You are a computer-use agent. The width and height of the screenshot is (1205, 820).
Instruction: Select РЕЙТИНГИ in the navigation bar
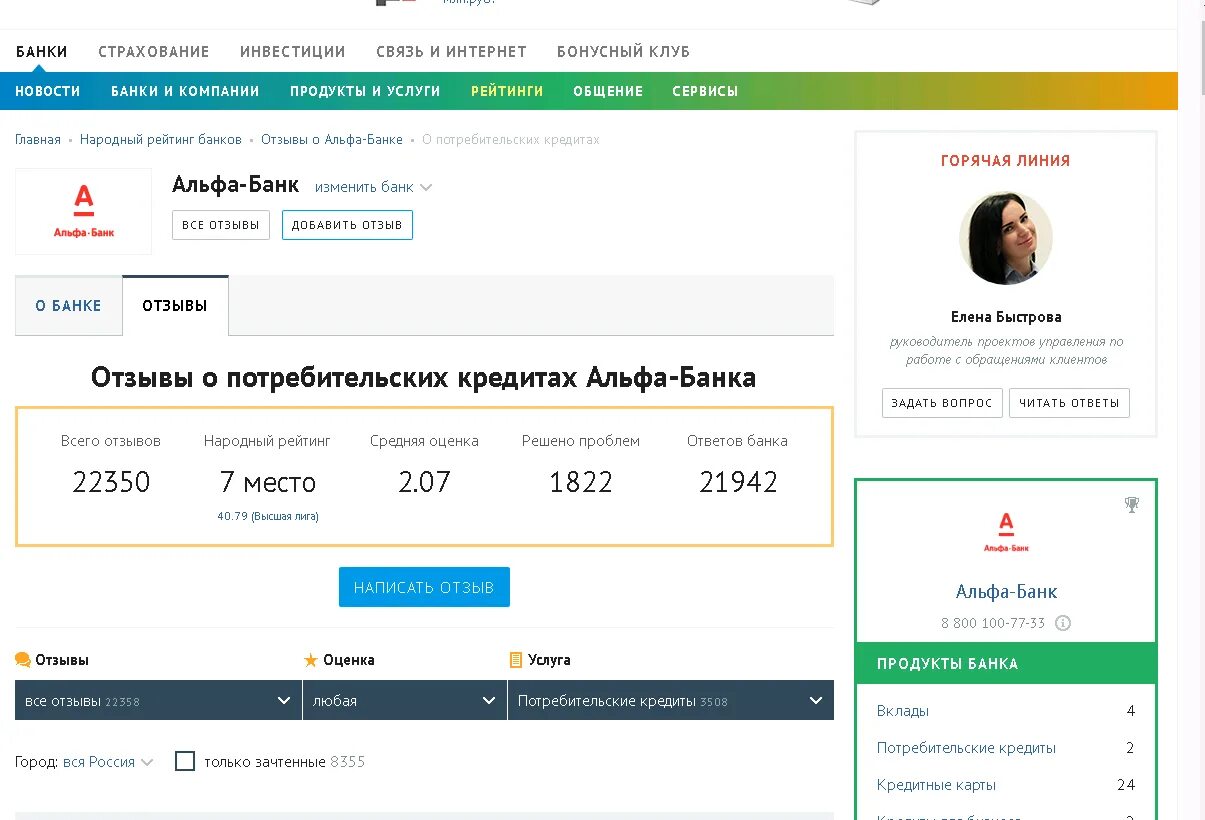507,91
